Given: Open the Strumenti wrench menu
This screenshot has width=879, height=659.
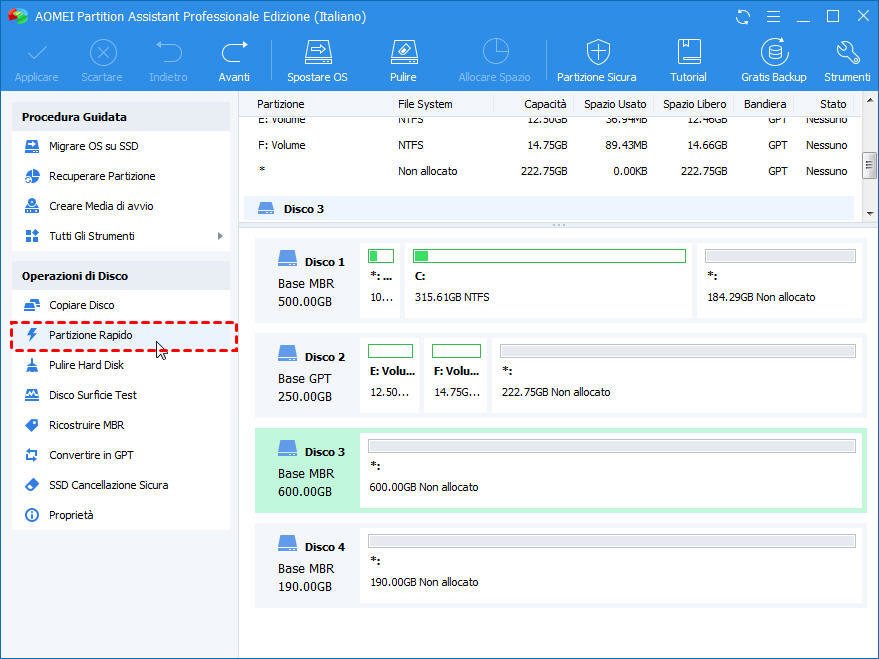Looking at the screenshot, I should pyautogui.click(x=847, y=61).
